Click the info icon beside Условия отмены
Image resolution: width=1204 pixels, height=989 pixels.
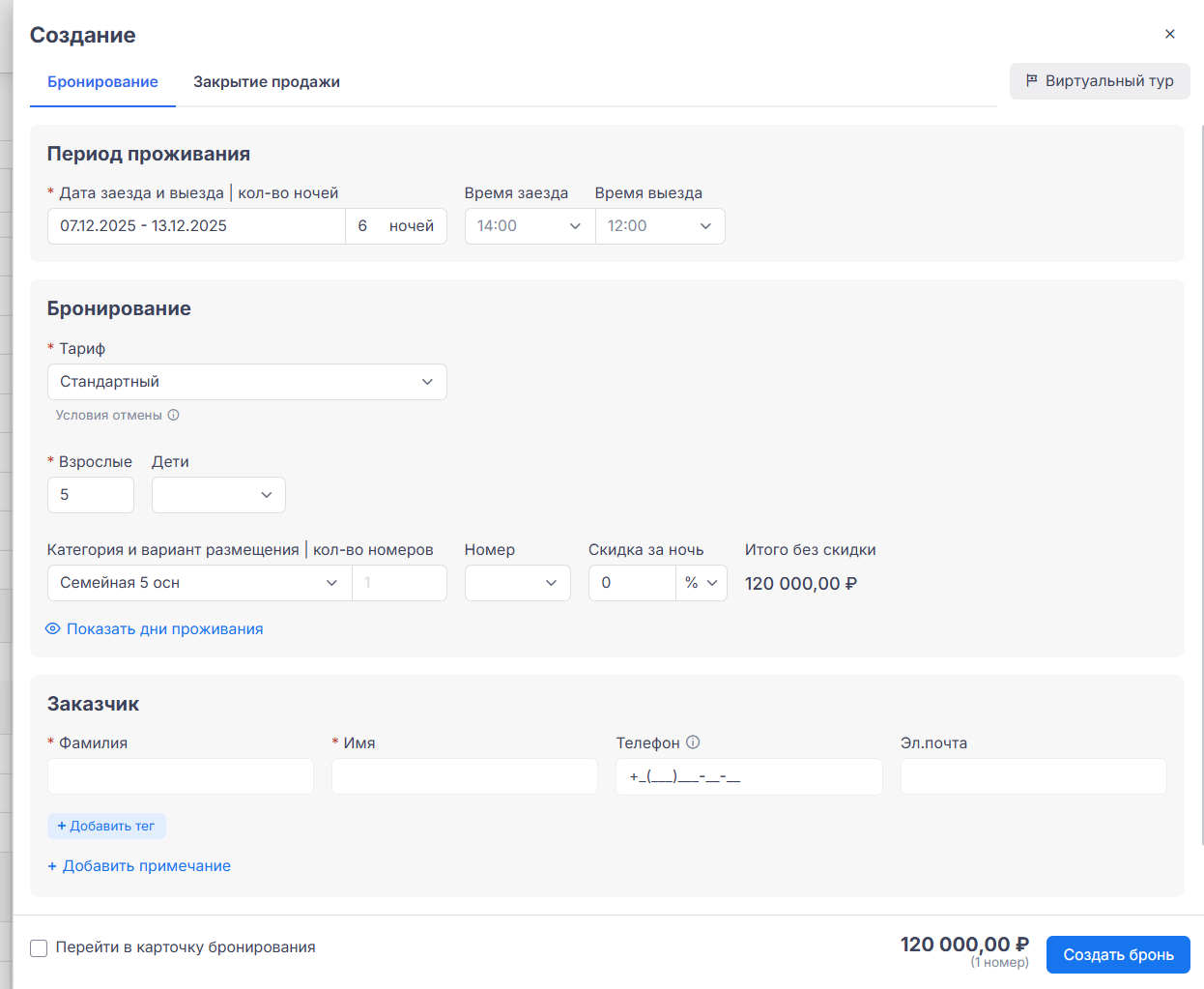[x=174, y=416]
